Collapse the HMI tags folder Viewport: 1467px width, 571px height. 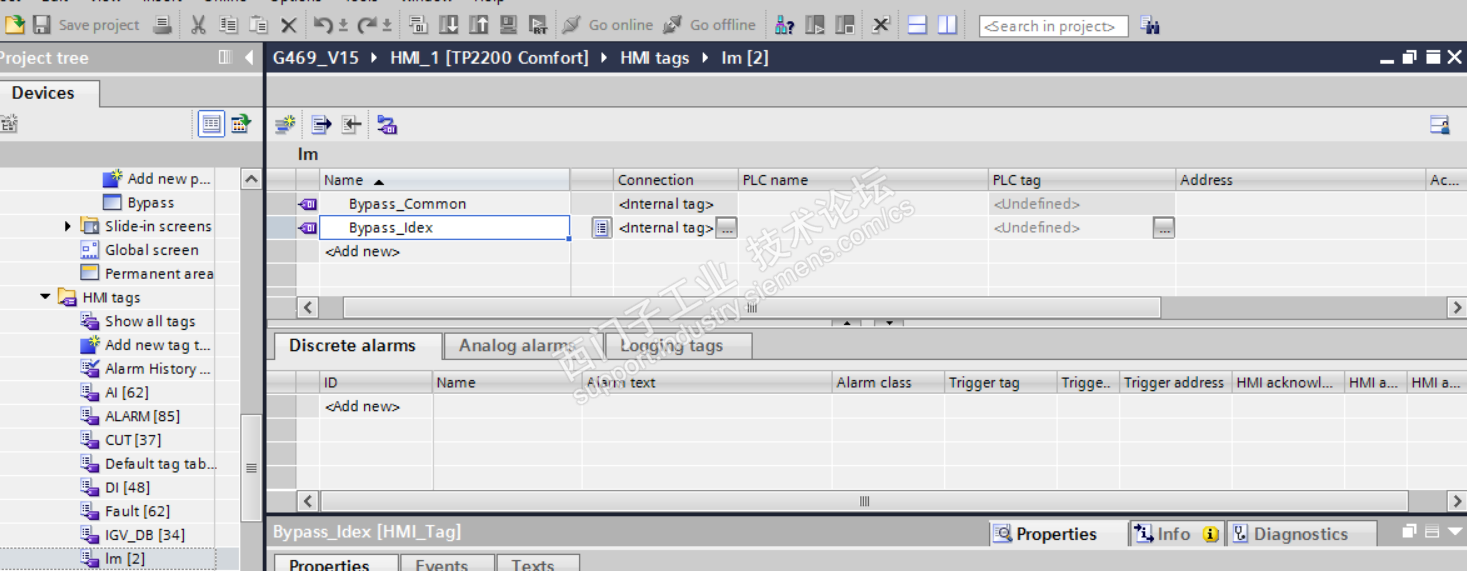pos(45,297)
